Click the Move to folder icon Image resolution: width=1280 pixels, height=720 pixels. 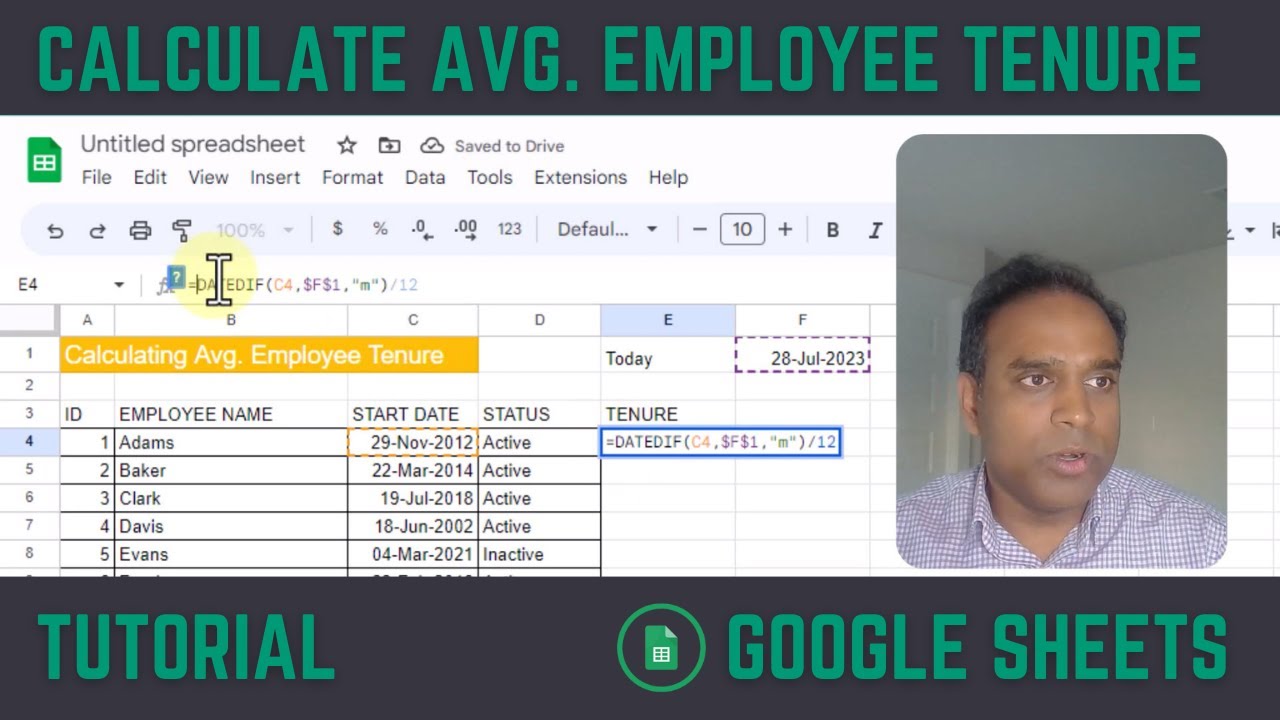click(x=389, y=146)
